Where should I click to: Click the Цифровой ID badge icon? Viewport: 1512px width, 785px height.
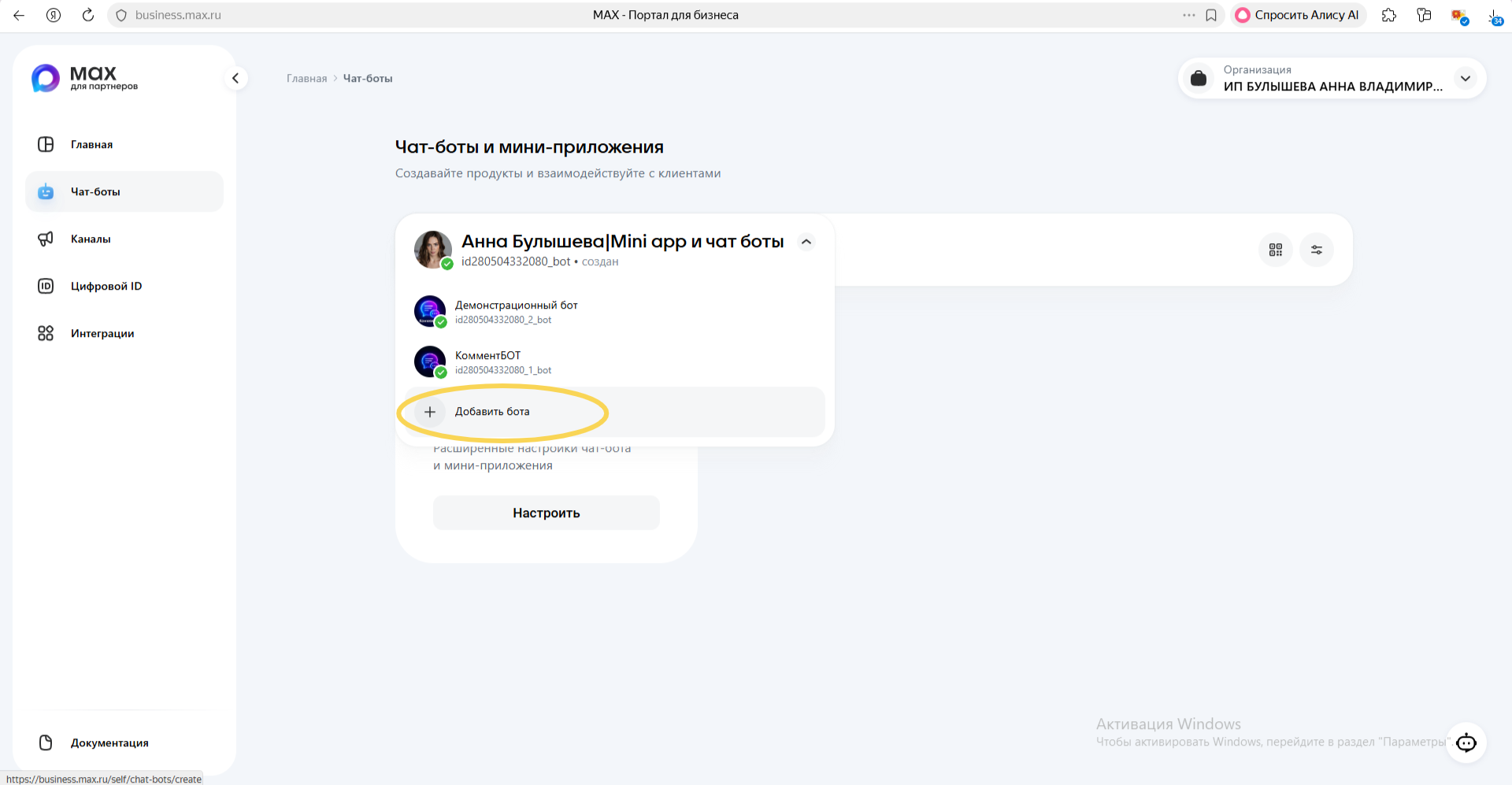46,286
